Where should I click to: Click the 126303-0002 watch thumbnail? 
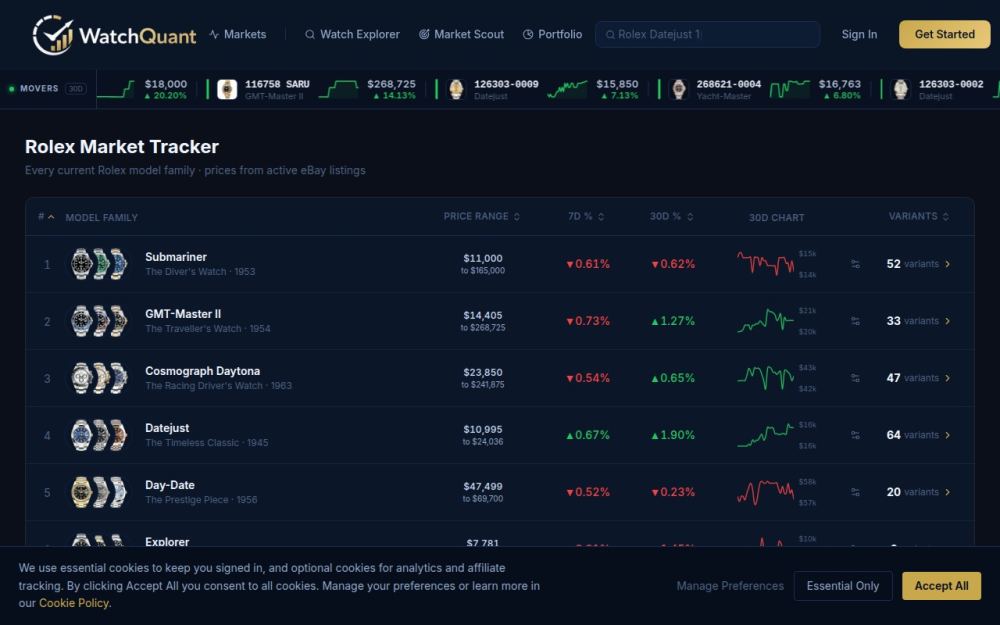901,89
